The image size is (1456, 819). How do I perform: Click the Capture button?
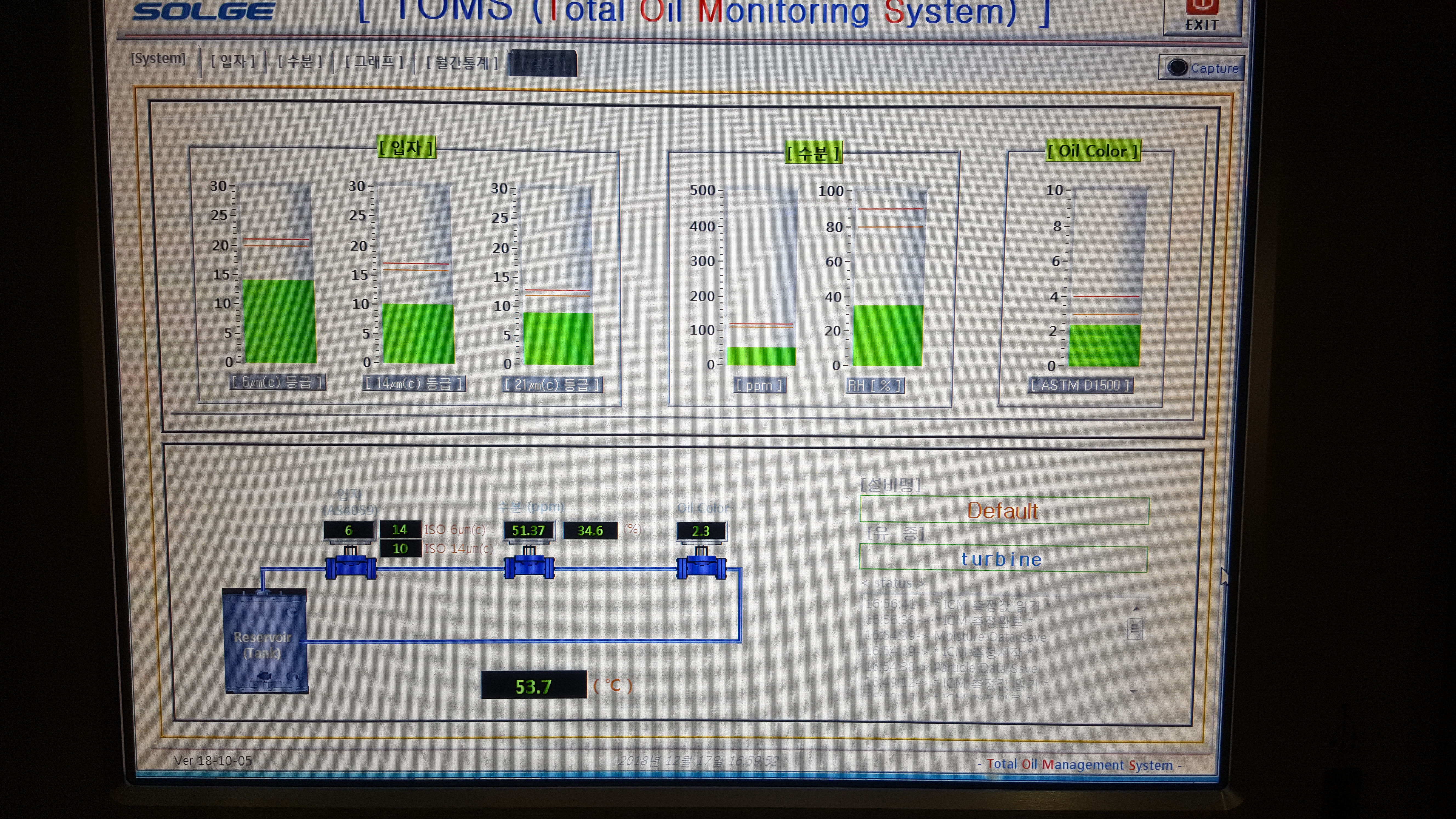click(1202, 68)
